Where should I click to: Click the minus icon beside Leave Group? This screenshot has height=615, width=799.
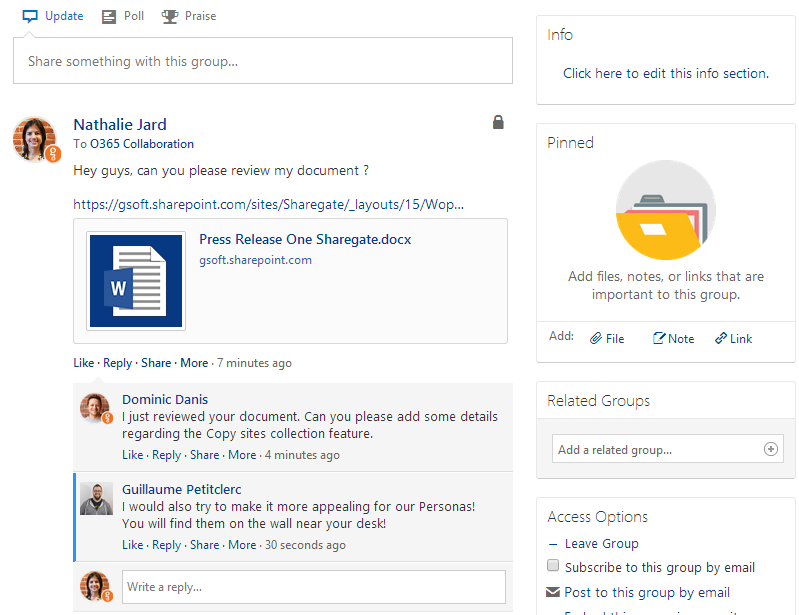[x=553, y=544]
